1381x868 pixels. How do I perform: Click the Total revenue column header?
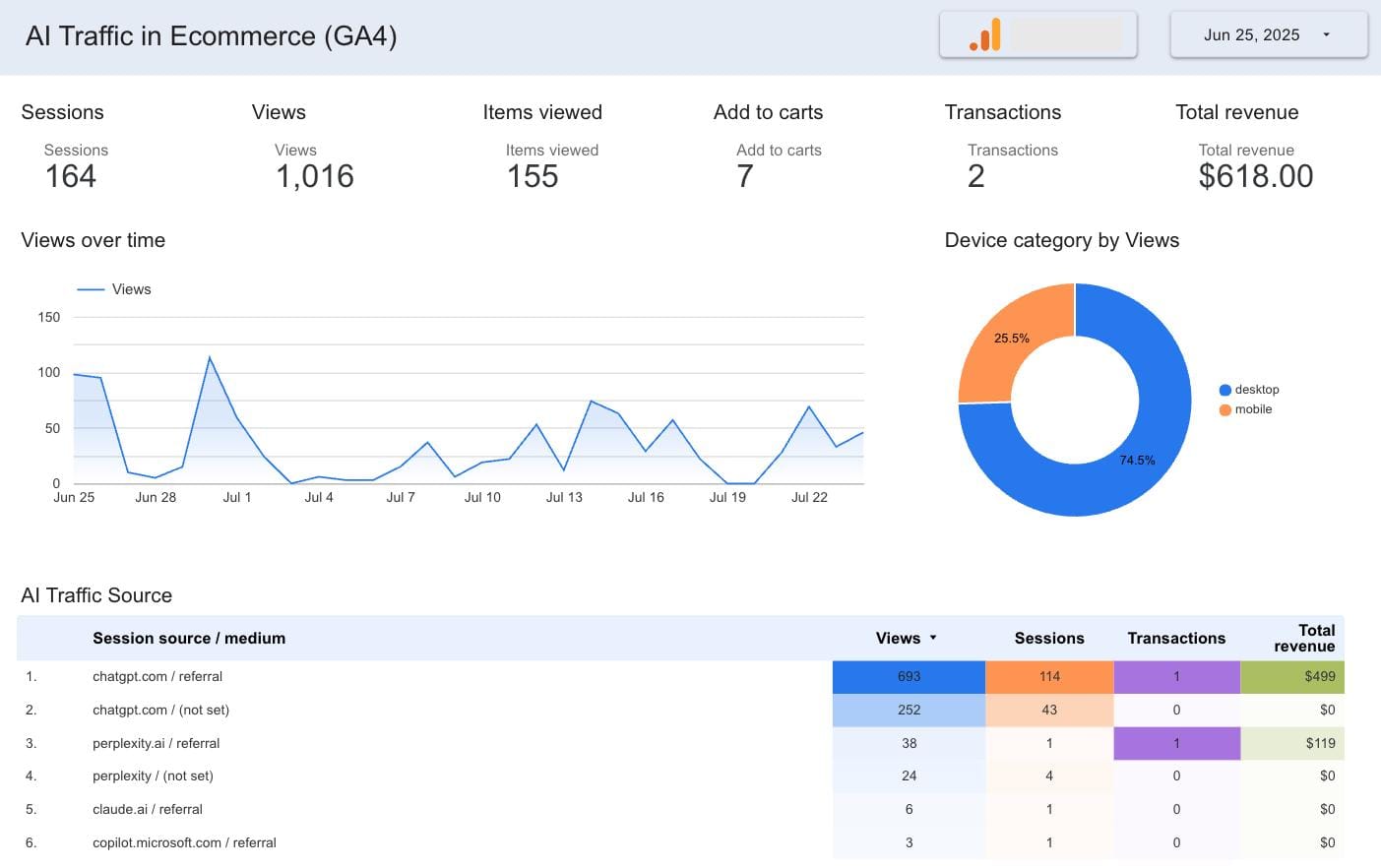pyautogui.click(x=1304, y=638)
